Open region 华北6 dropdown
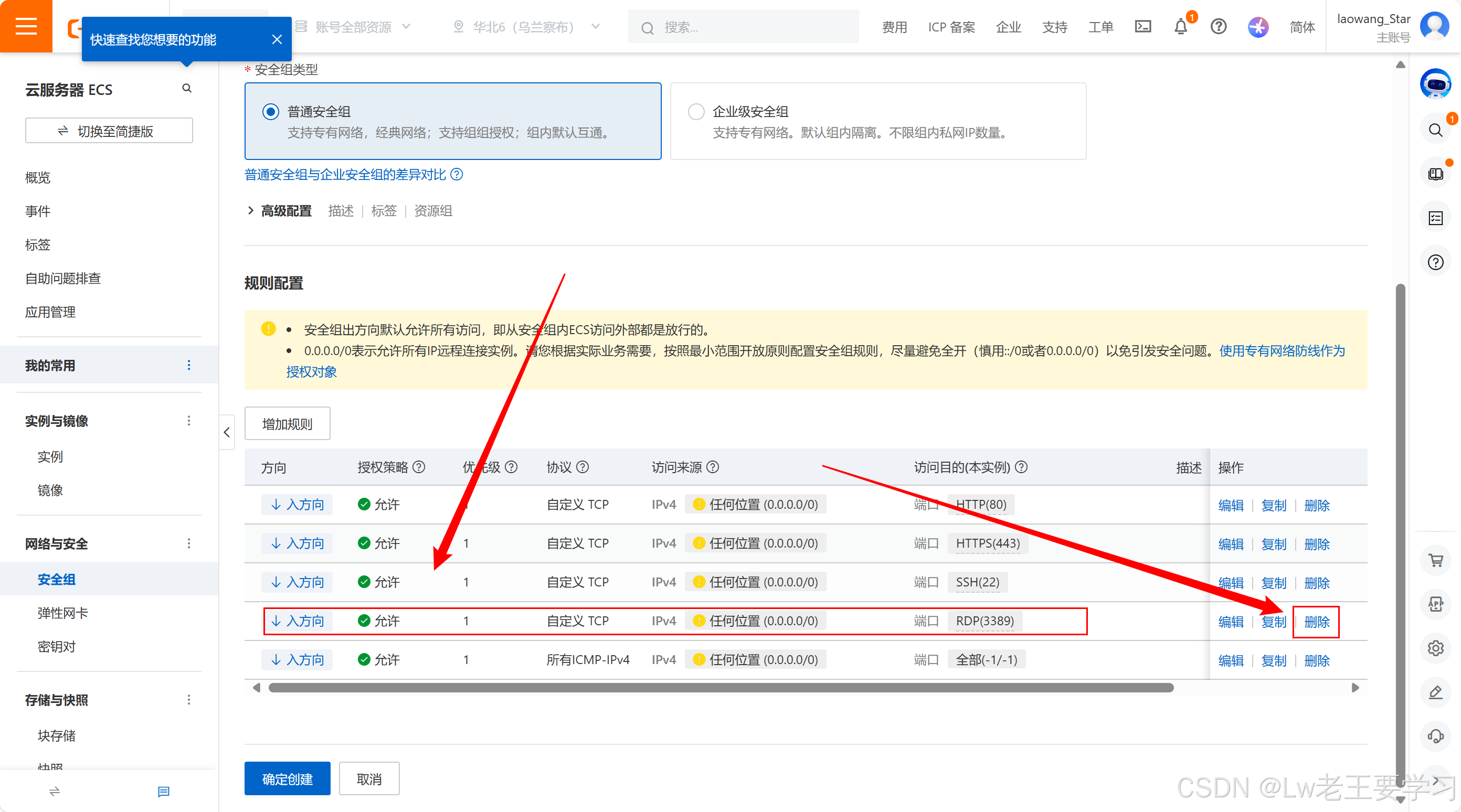1461x812 pixels. click(526, 27)
